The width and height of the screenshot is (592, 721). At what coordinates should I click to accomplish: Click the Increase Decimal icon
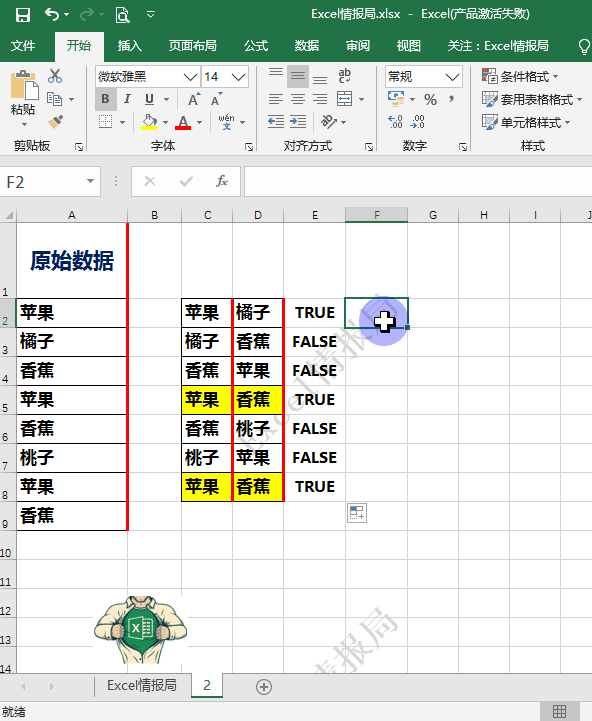tap(395, 122)
